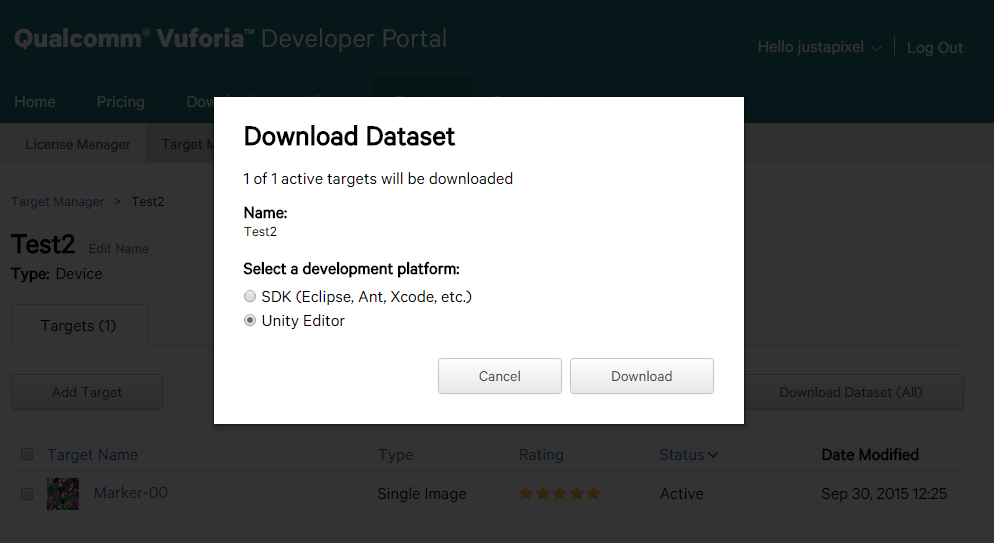This screenshot has width=994, height=543.
Task: Click the 'Single Image' type cell
Action: [x=422, y=494]
